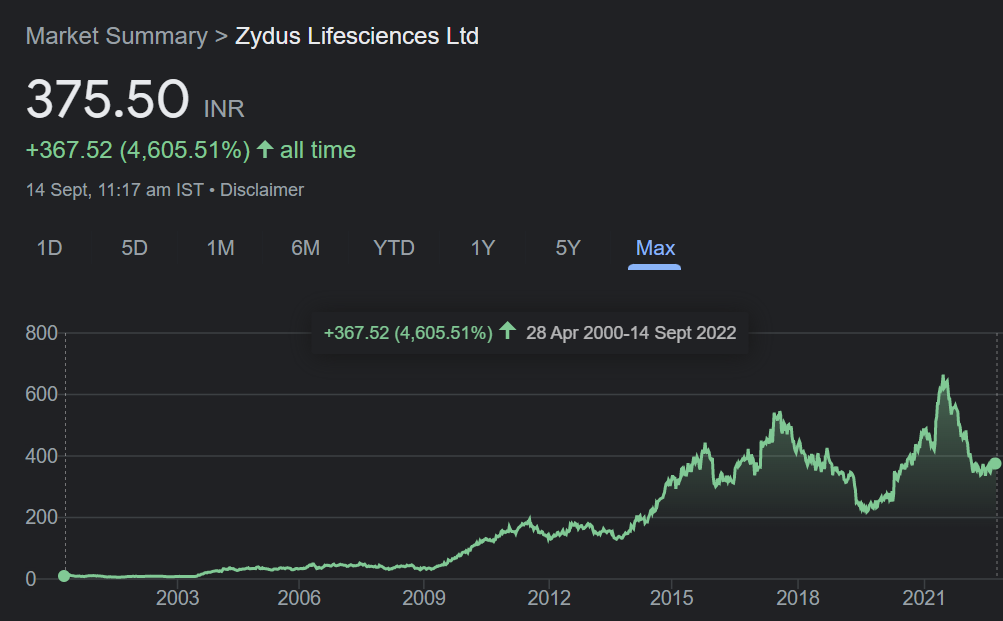Image resolution: width=1003 pixels, height=621 pixels.
Task: Click the 2003 x-axis label
Action: coord(177,598)
